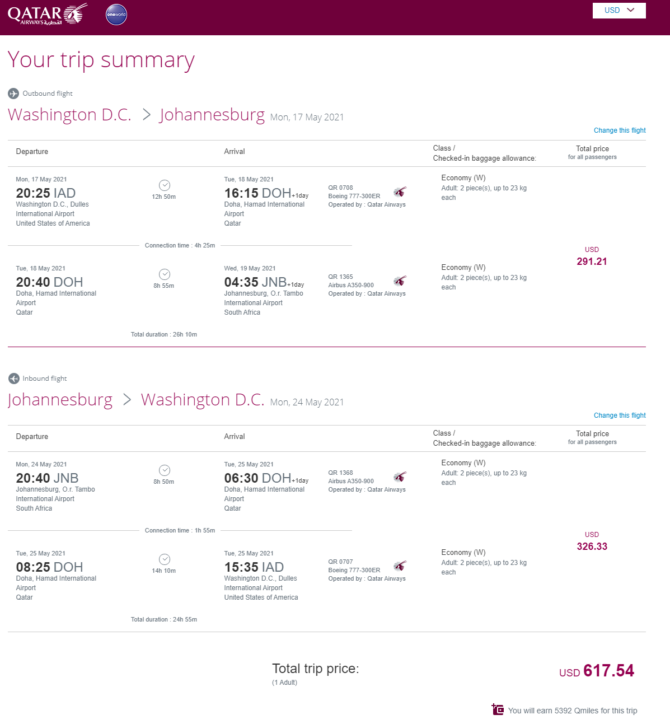Click the Qatar oryx icon beside QR 1365
The image size is (670, 724).
click(400, 281)
